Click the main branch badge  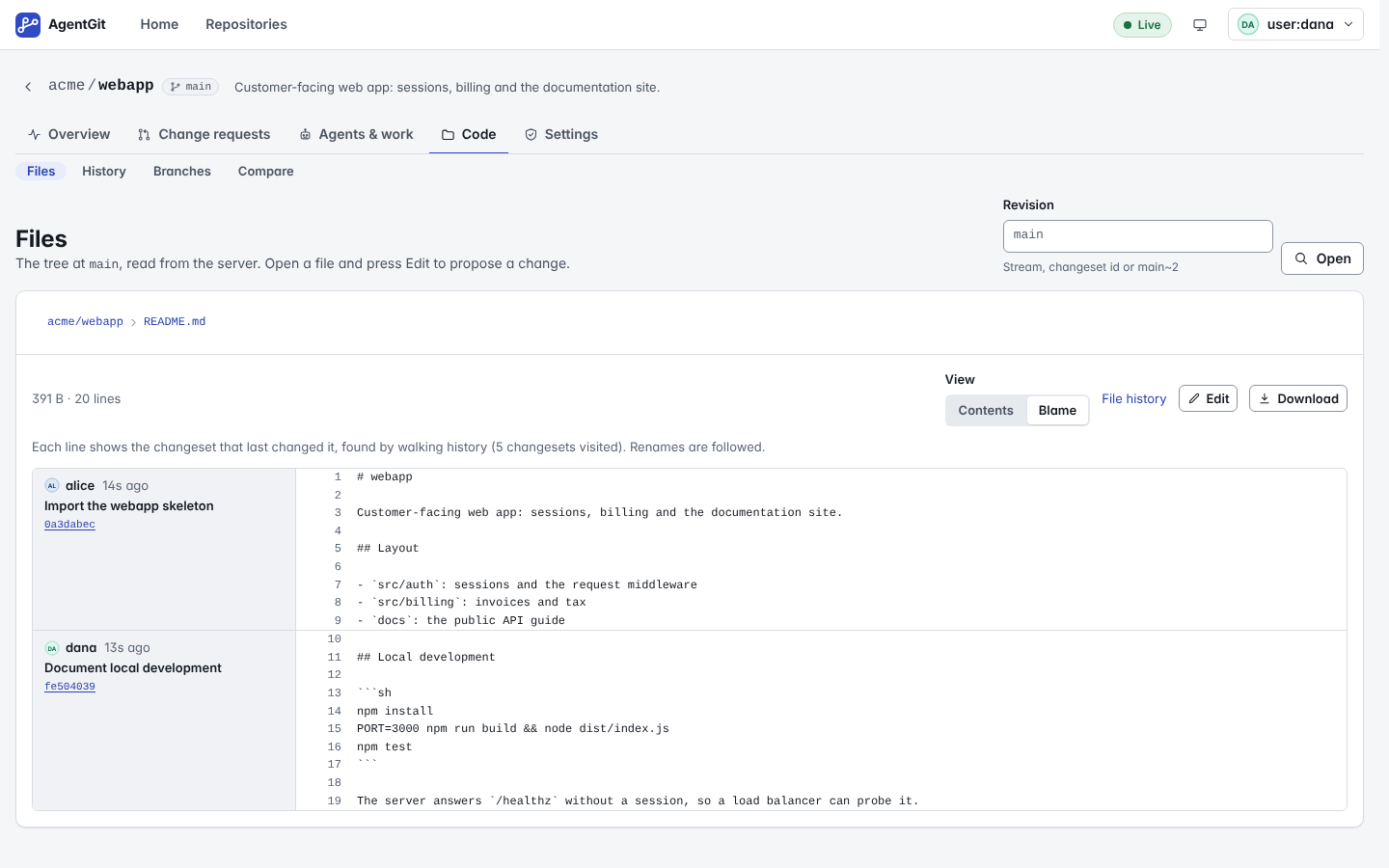tap(191, 87)
